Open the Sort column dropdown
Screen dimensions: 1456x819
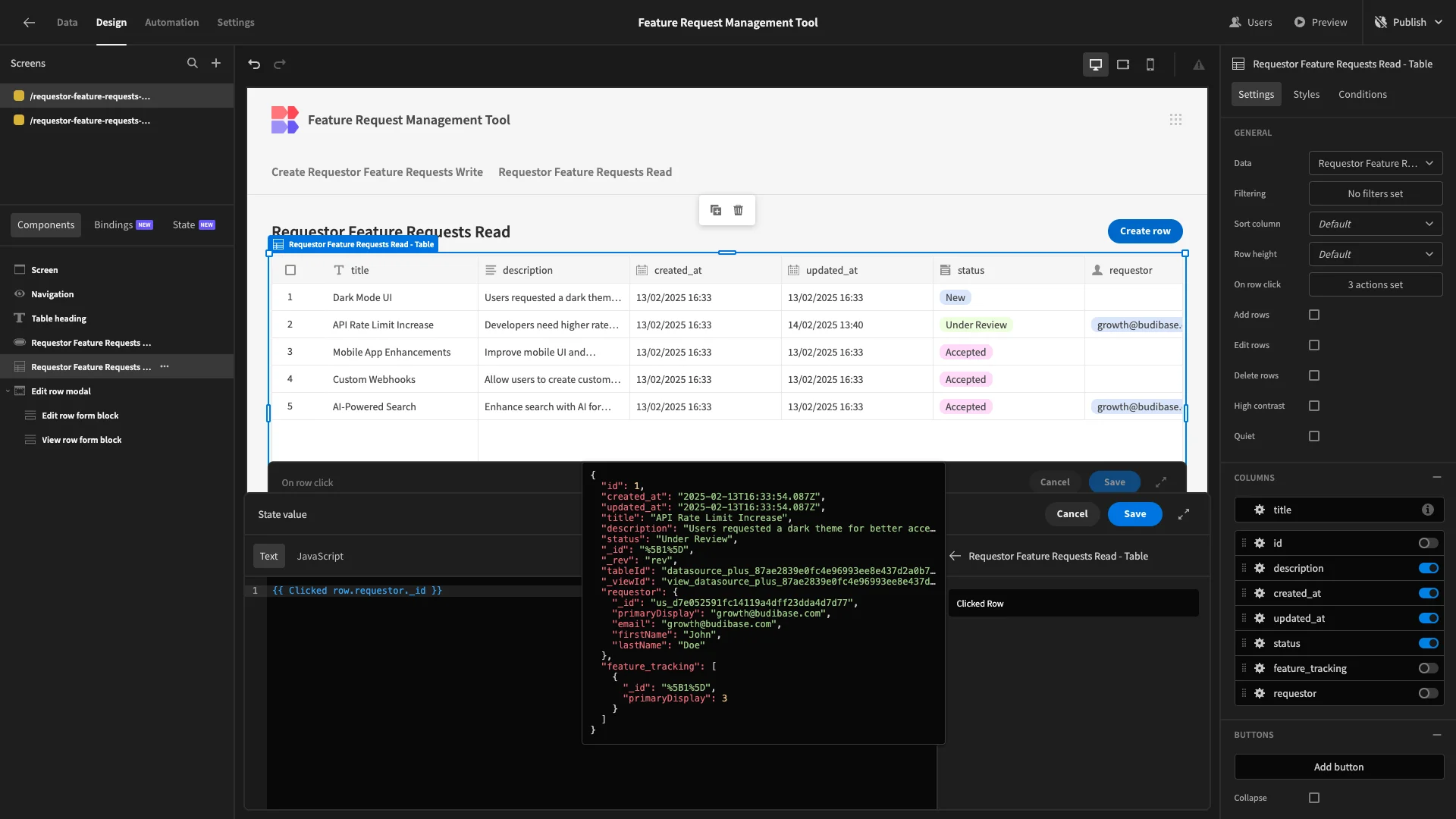point(1376,224)
